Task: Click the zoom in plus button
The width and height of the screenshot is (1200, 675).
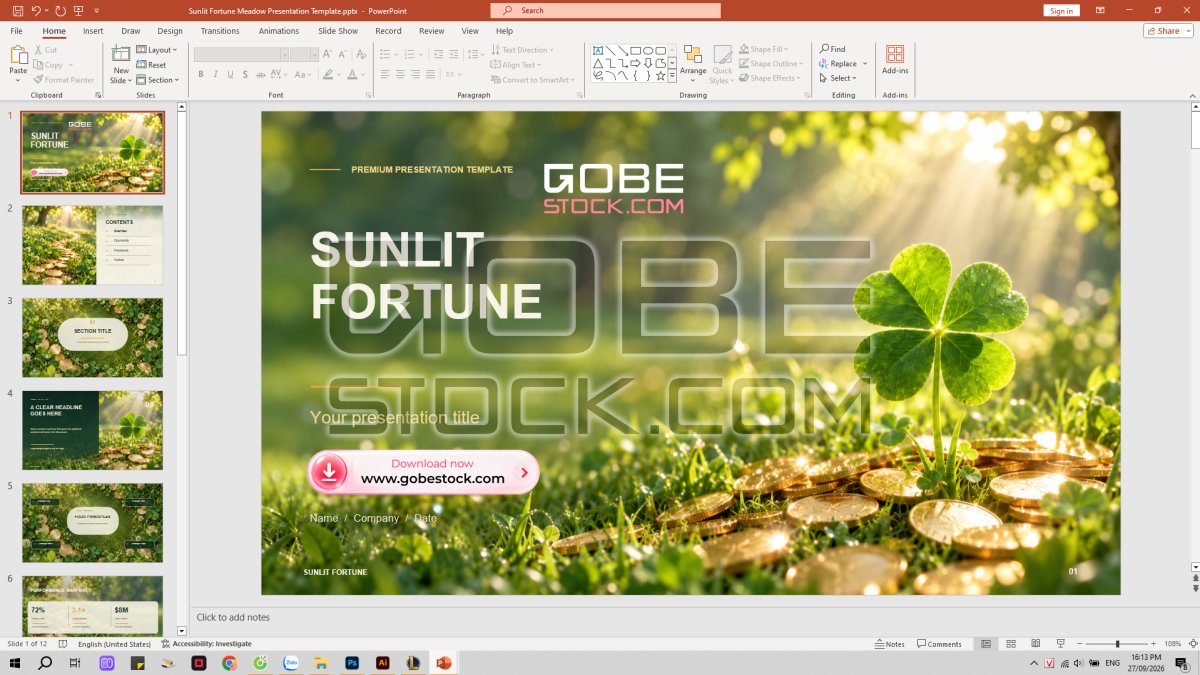Action: 1154,644
